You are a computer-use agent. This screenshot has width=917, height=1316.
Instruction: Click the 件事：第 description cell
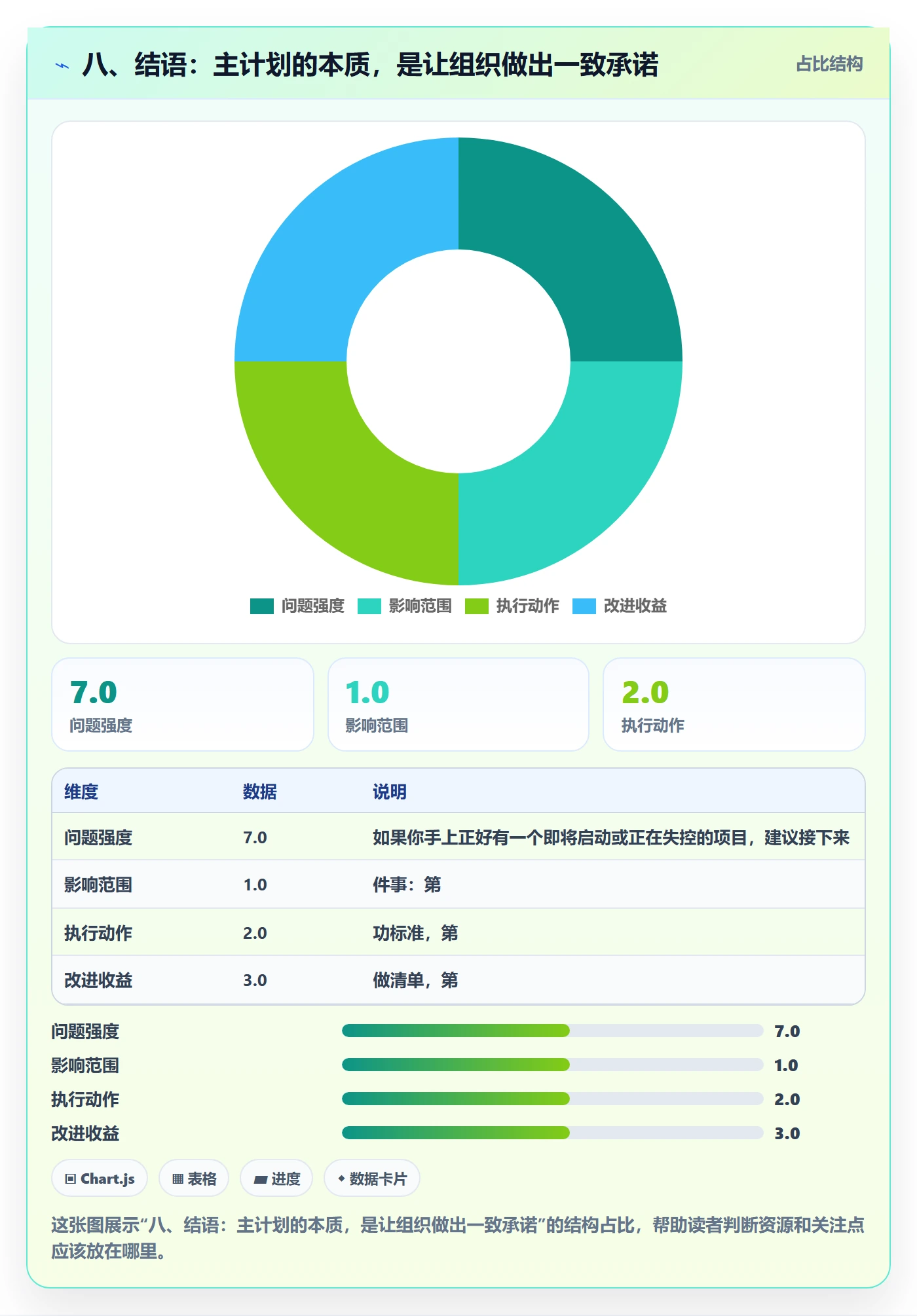tap(407, 885)
